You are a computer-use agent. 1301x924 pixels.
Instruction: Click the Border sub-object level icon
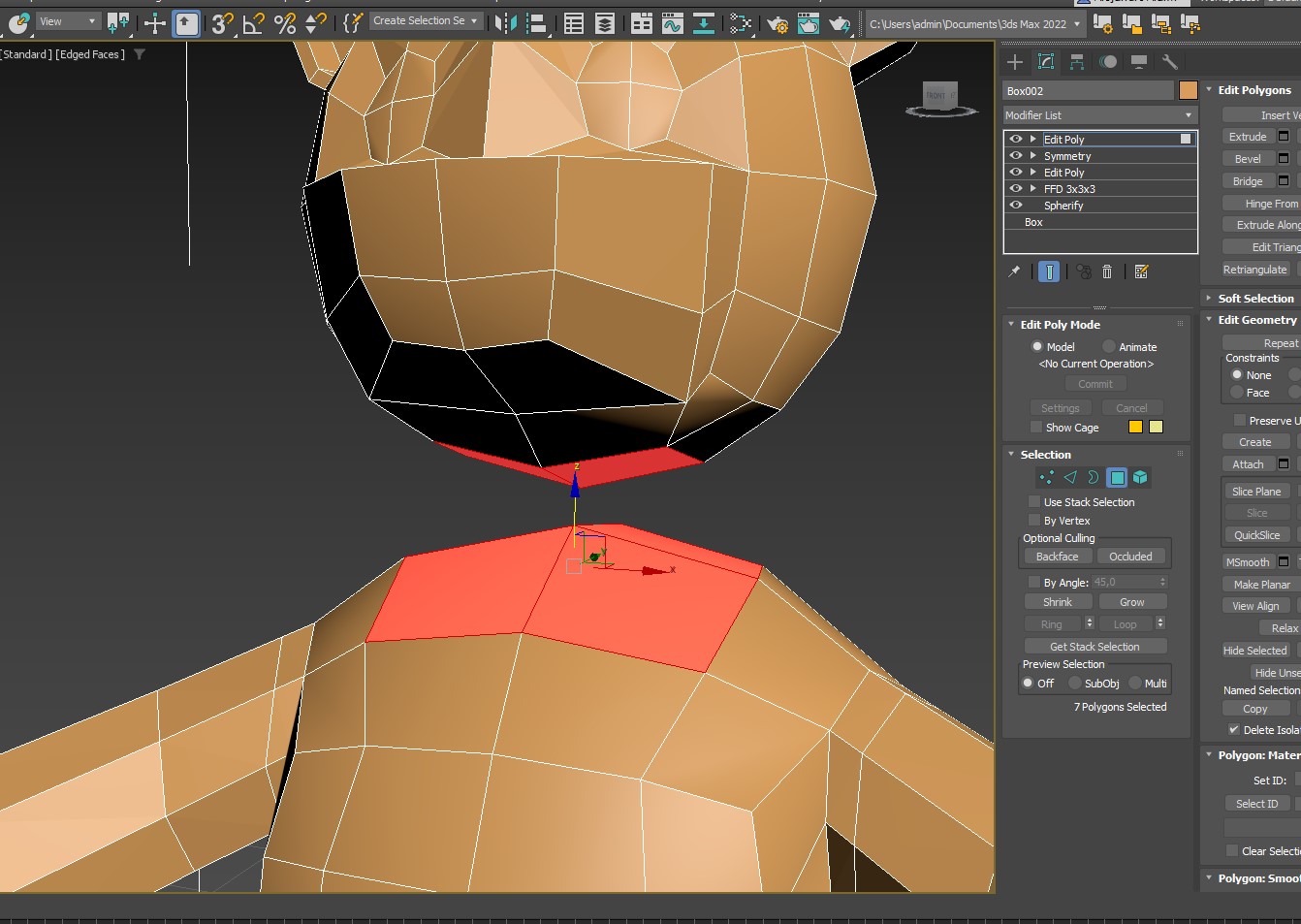(x=1094, y=477)
